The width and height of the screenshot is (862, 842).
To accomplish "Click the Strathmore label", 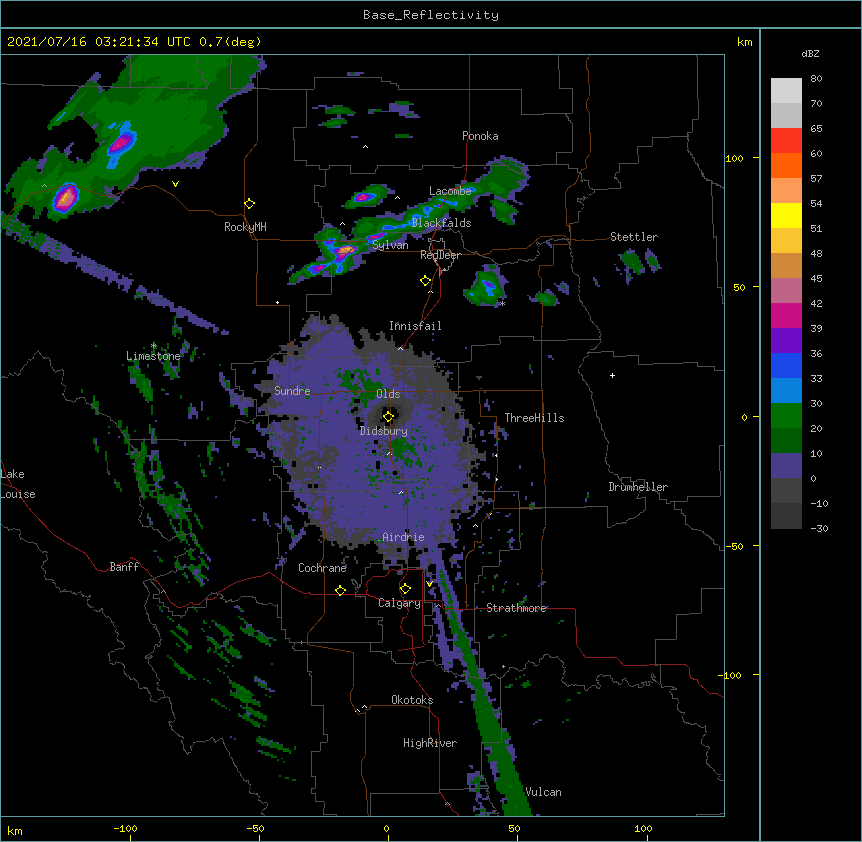I will [516, 608].
